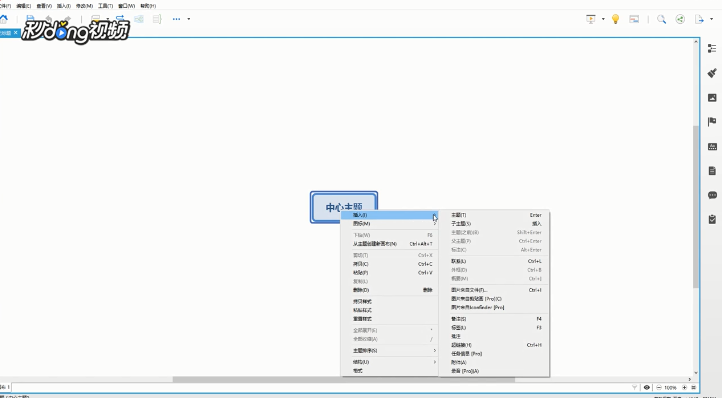Click the three-dot More toolbar icon

(176, 19)
